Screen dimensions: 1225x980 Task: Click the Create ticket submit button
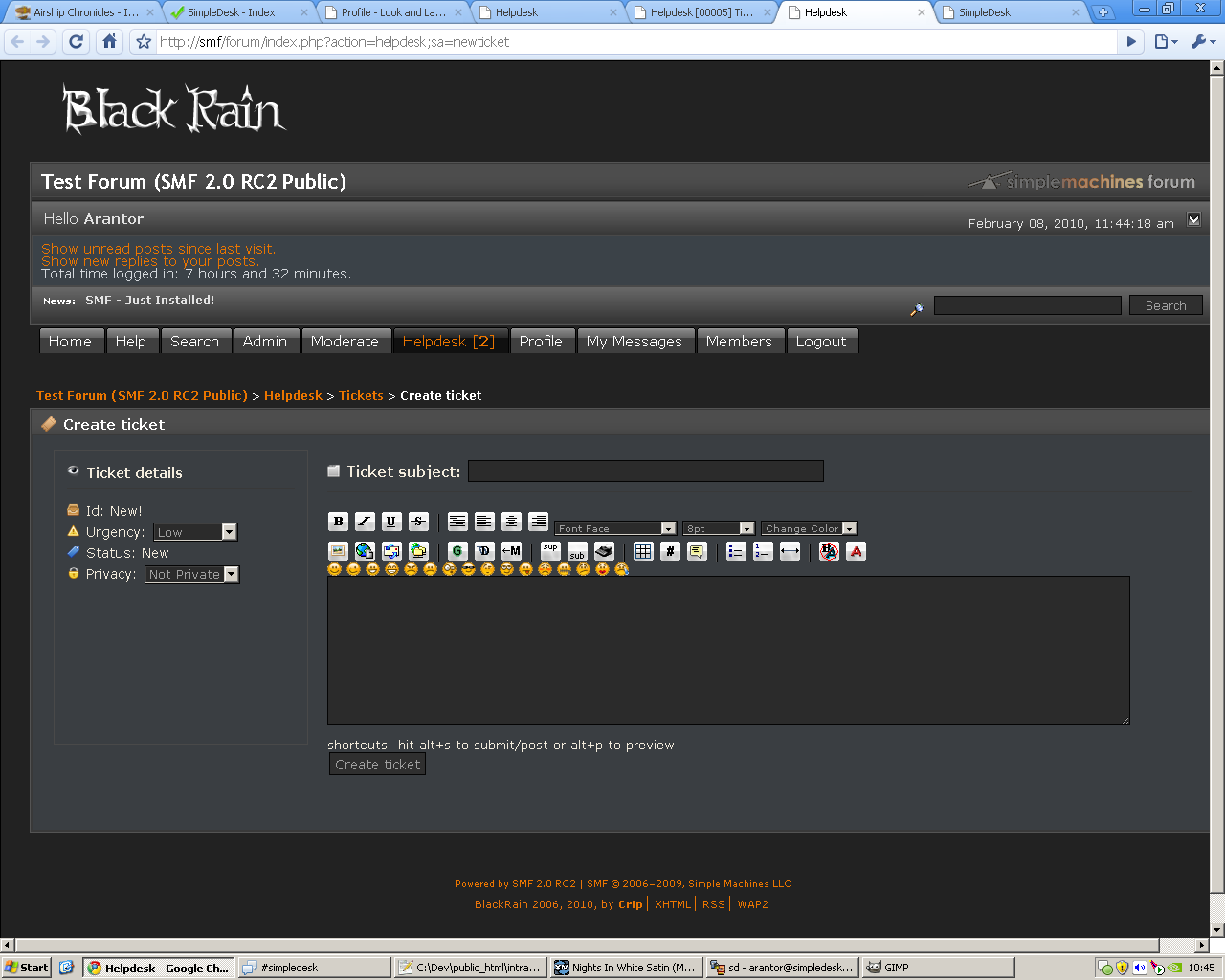click(x=378, y=765)
